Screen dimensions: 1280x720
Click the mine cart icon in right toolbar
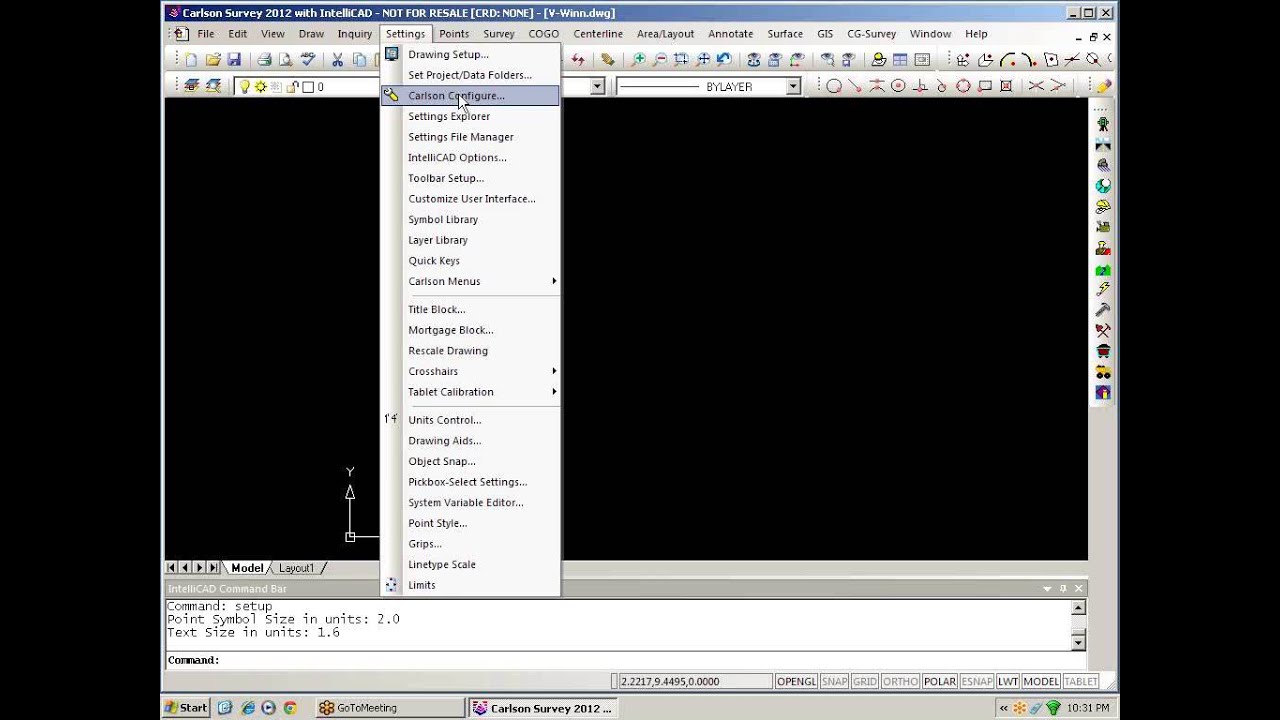click(x=1103, y=351)
